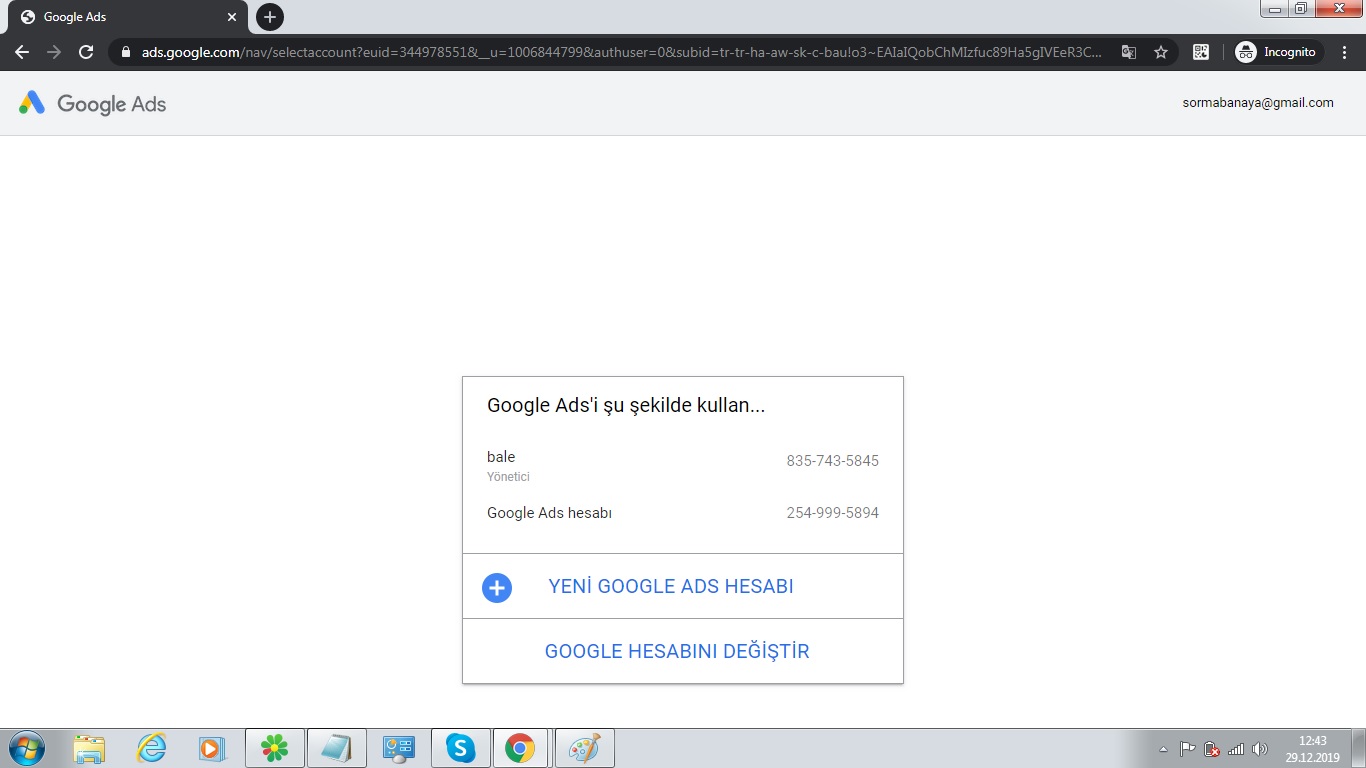Click Action Center flag tray icon
The image size is (1366, 768).
[1188, 749]
